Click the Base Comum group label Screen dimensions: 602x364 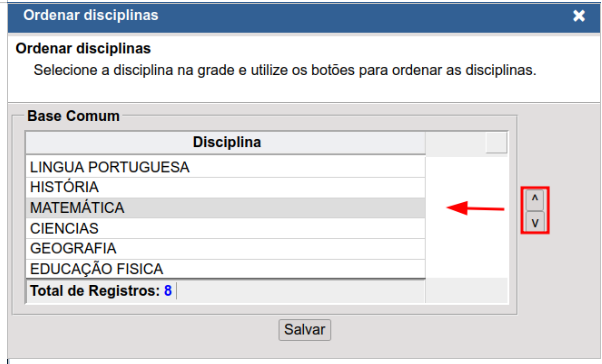point(73,116)
